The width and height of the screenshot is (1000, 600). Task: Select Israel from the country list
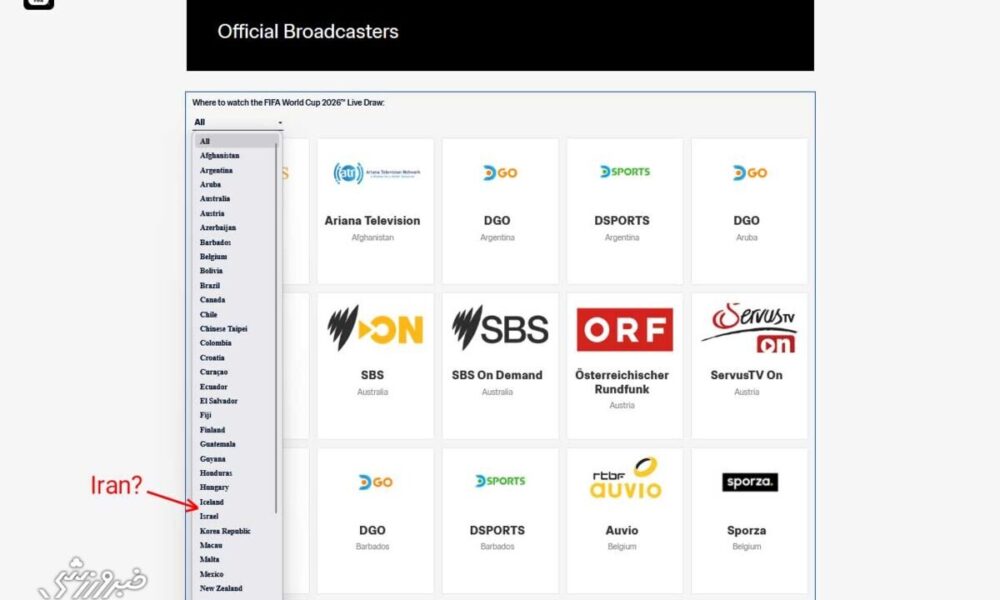[209, 516]
